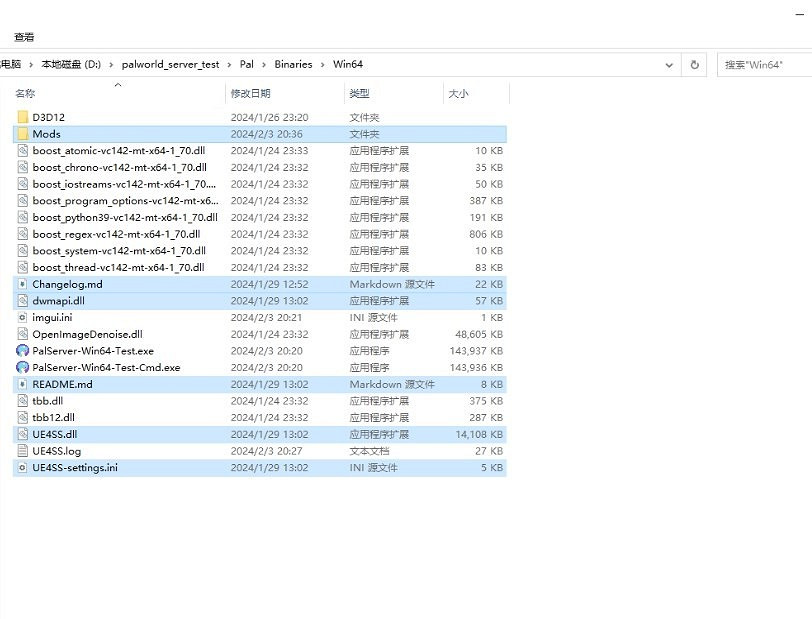The width and height of the screenshot is (812, 619).
Task: Navigate to the Pal breadcrumb folder
Action: tap(246, 65)
